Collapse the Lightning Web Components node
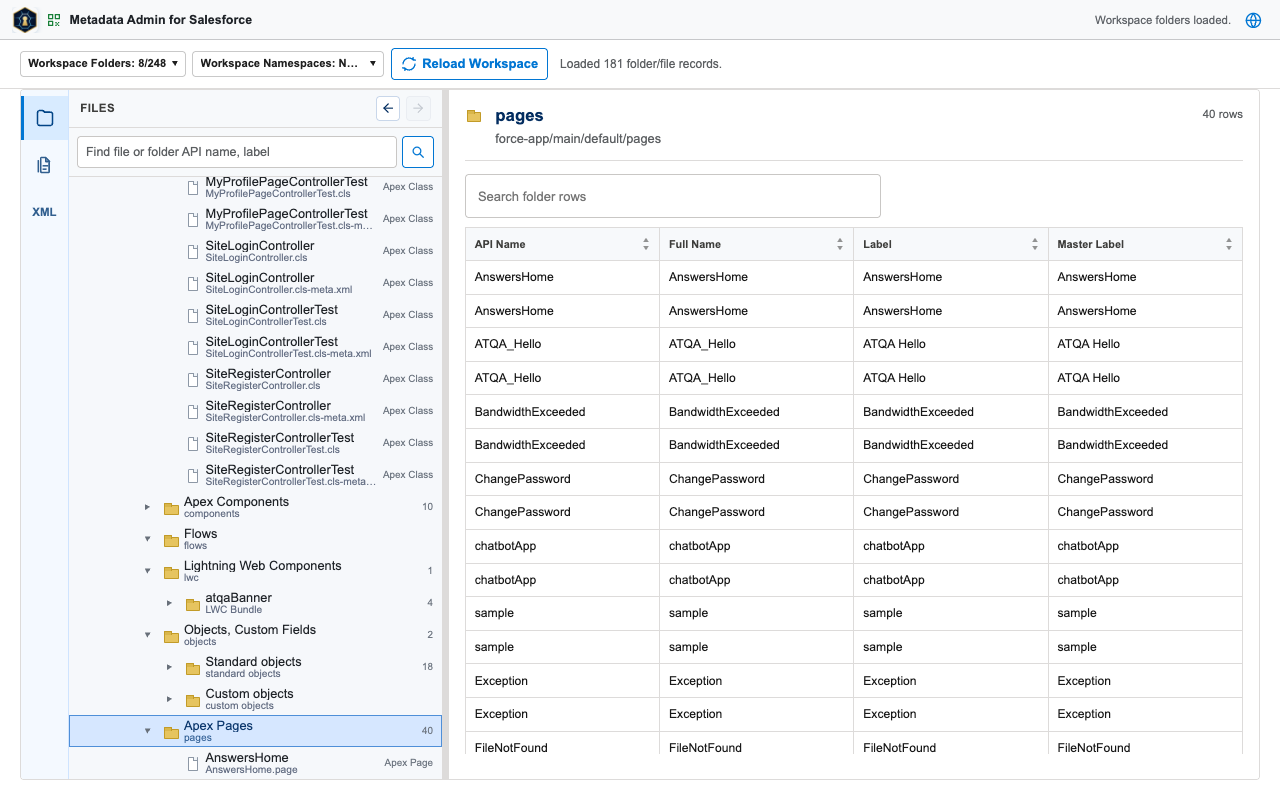The width and height of the screenshot is (1280, 800). [x=148, y=572]
